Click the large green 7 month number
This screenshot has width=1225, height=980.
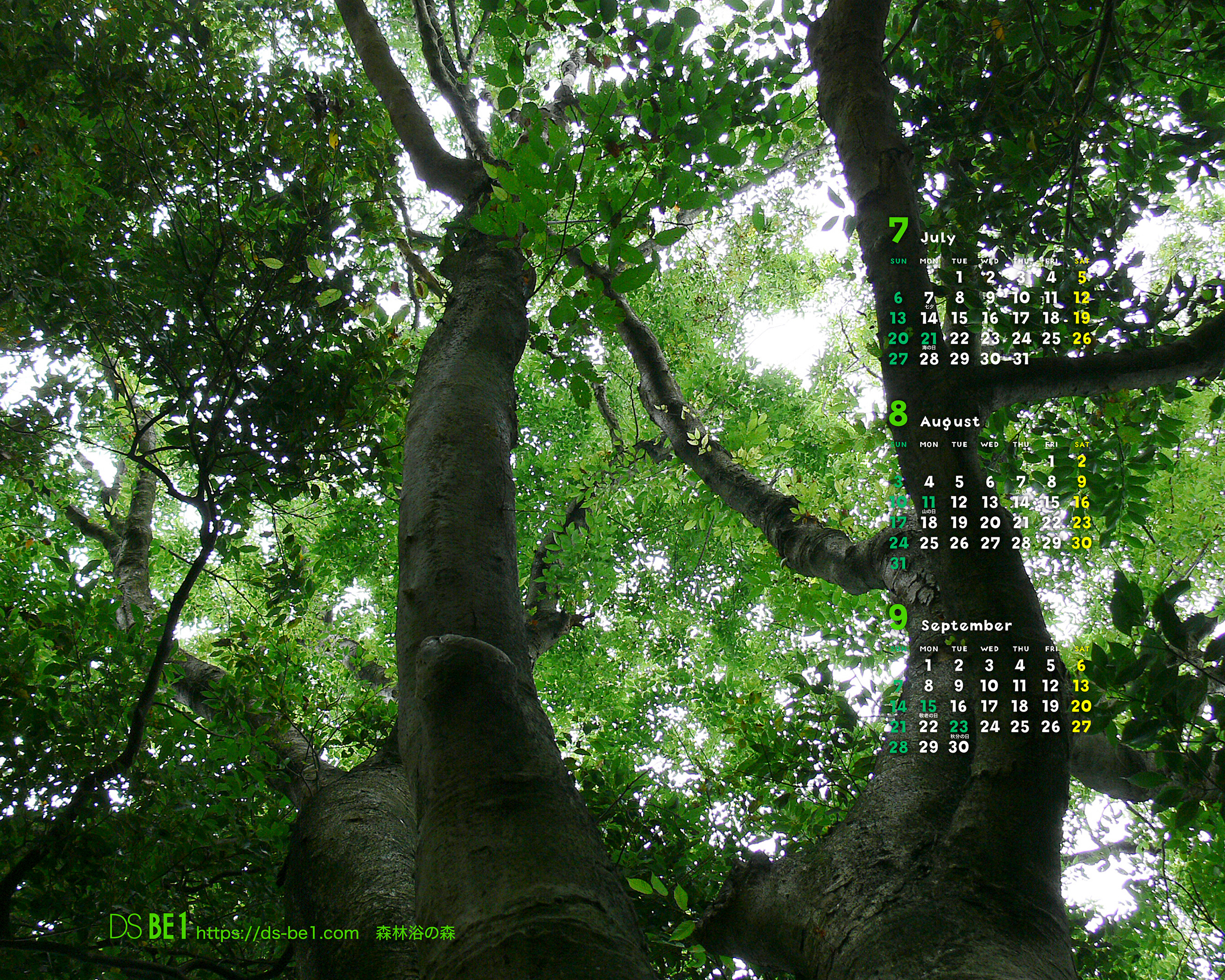(898, 231)
